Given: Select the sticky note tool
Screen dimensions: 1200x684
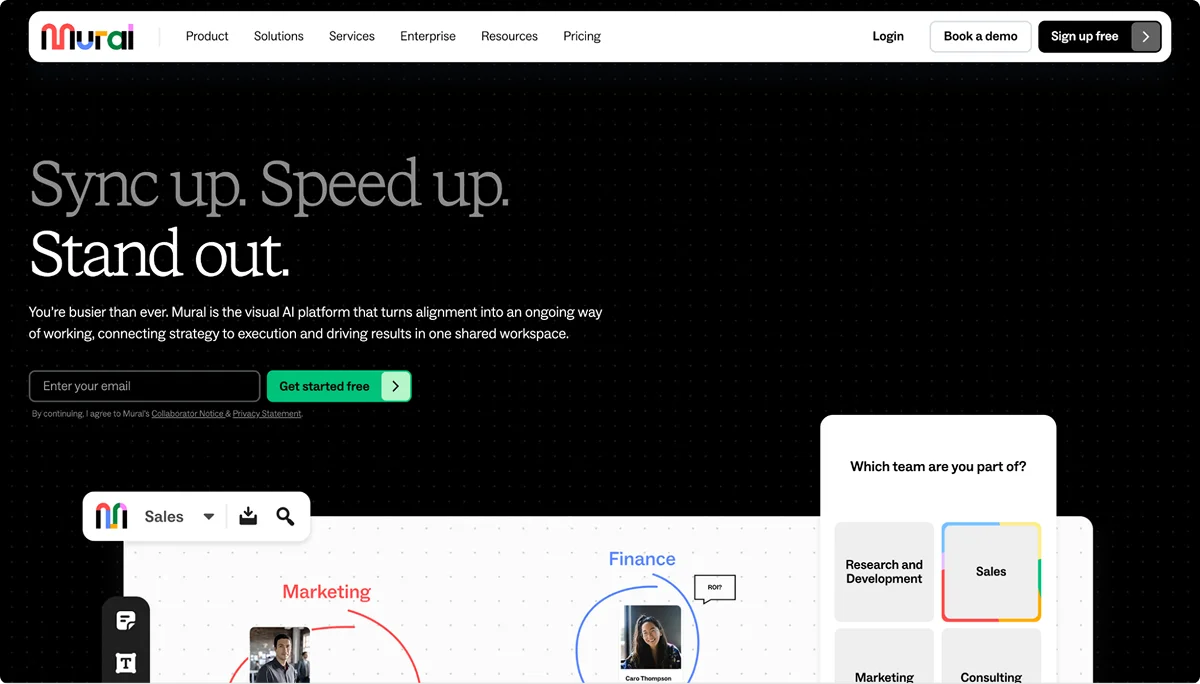Looking at the screenshot, I should tap(126, 621).
